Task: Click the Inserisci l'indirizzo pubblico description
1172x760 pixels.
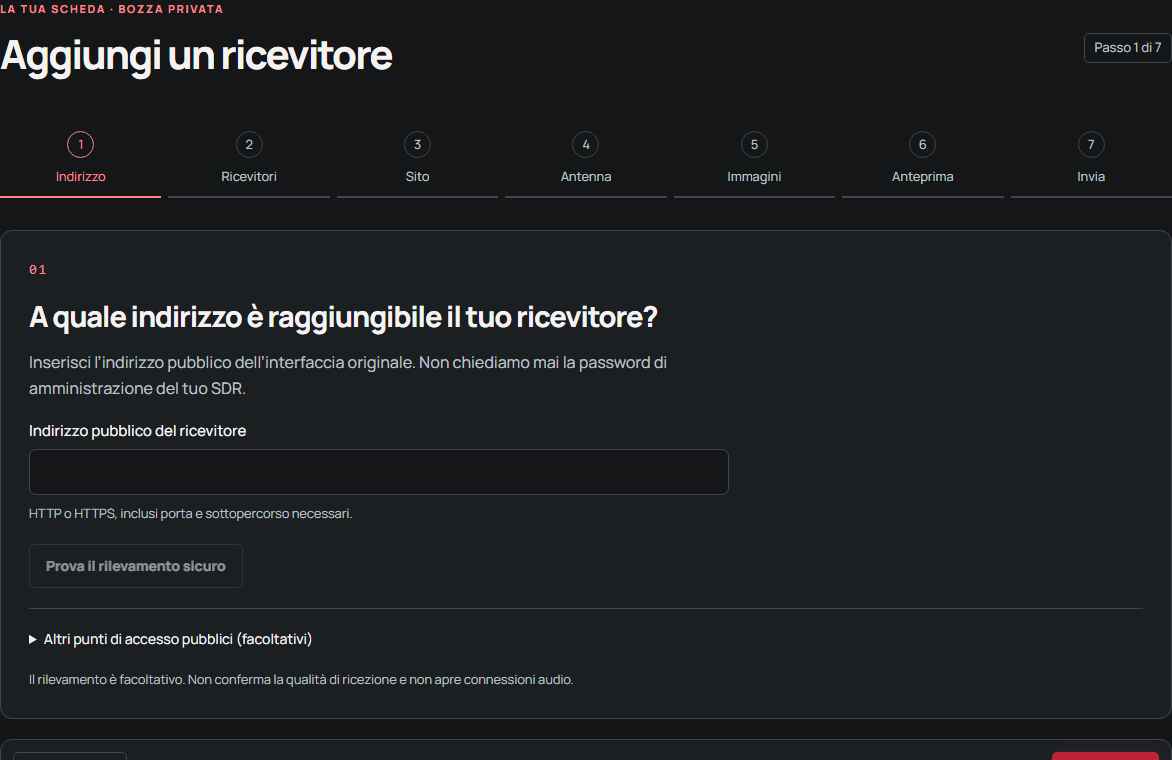Action: point(348,375)
